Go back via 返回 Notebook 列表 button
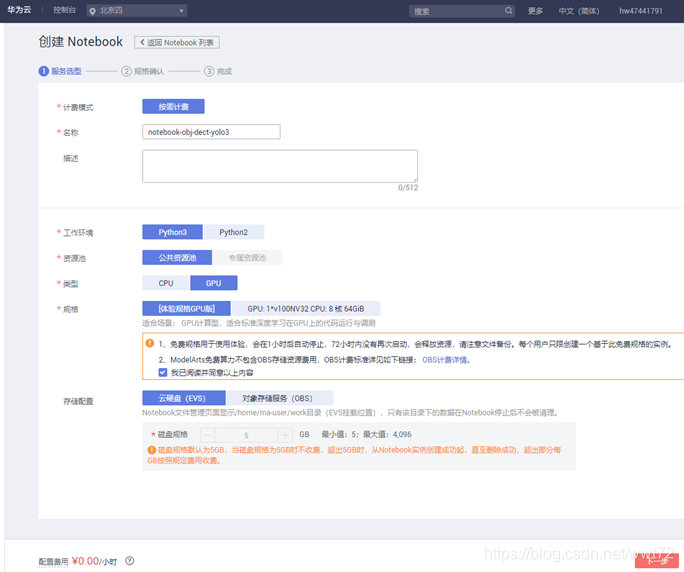Image resolution: width=684 pixels, height=572 pixels. point(177,42)
